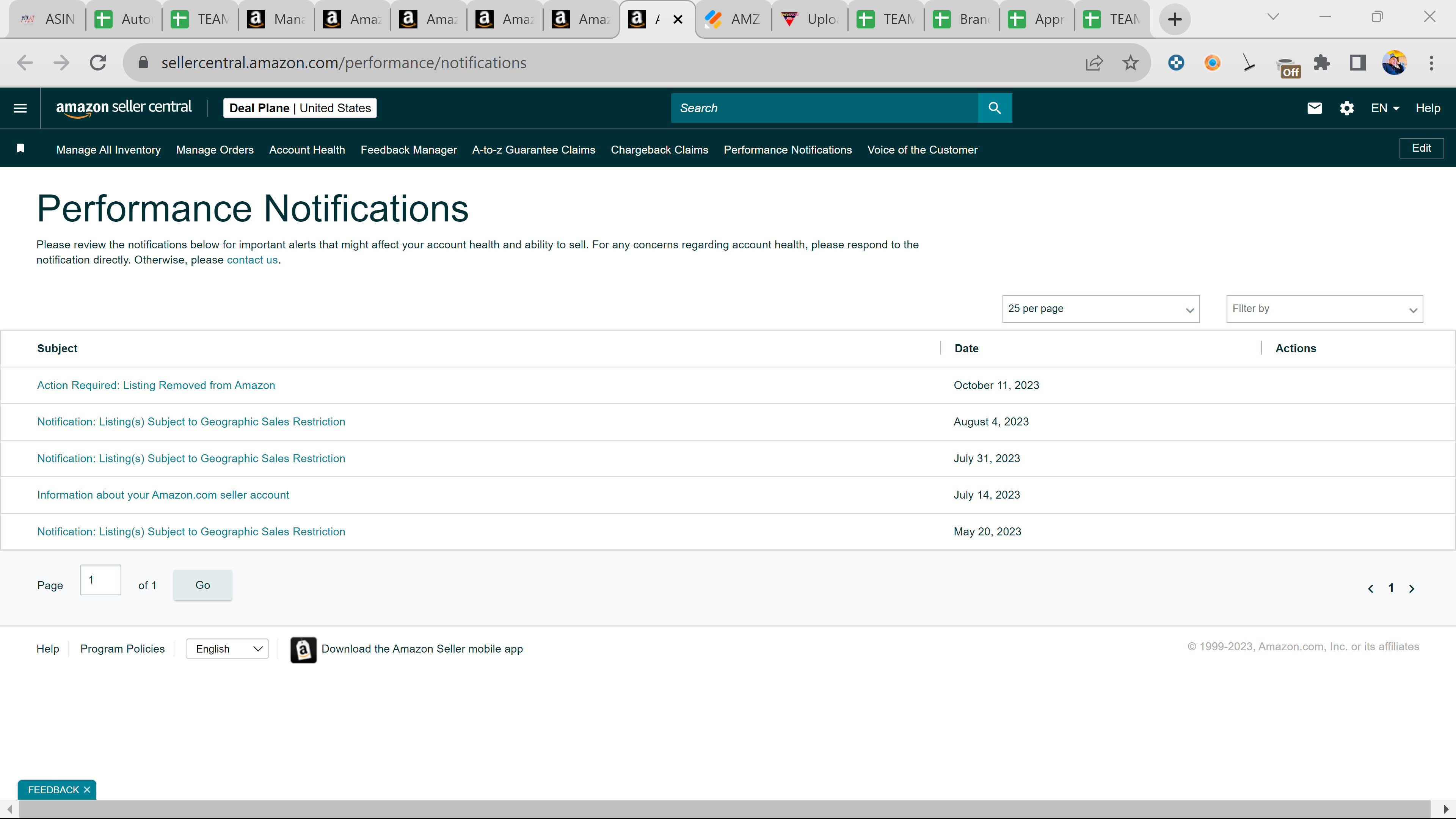Click the contact us link
This screenshot has width=1456, height=819.
click(x=252, y=260)
